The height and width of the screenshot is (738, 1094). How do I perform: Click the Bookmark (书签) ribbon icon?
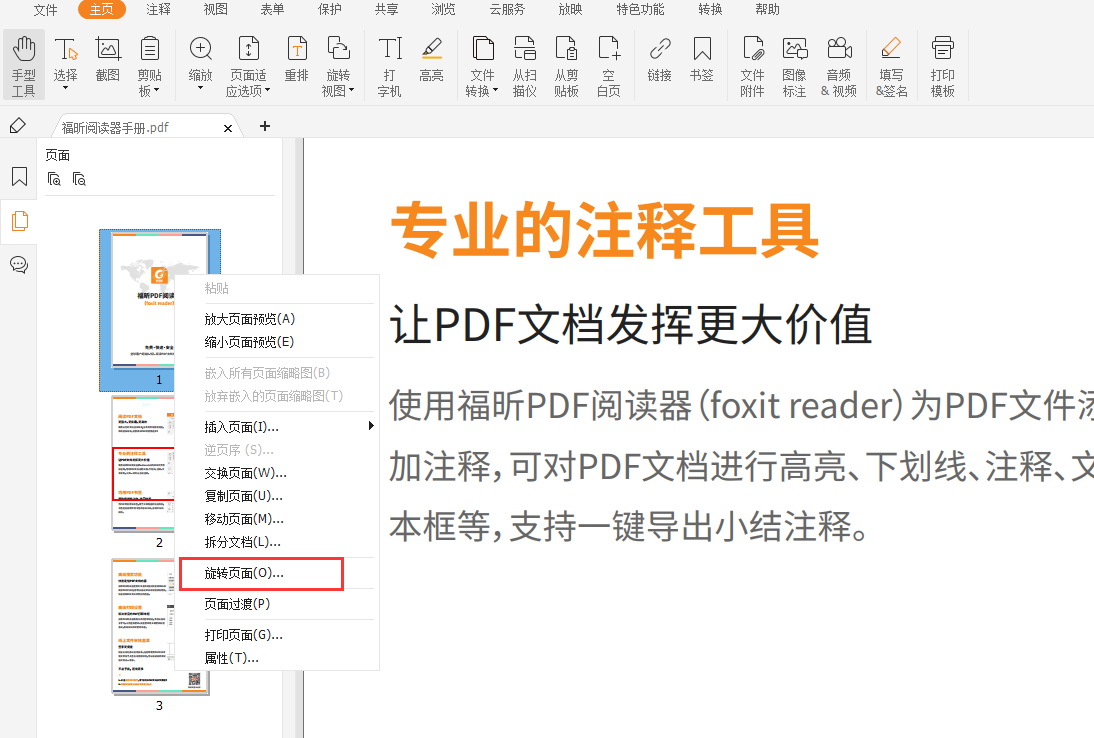click(702, 59)
